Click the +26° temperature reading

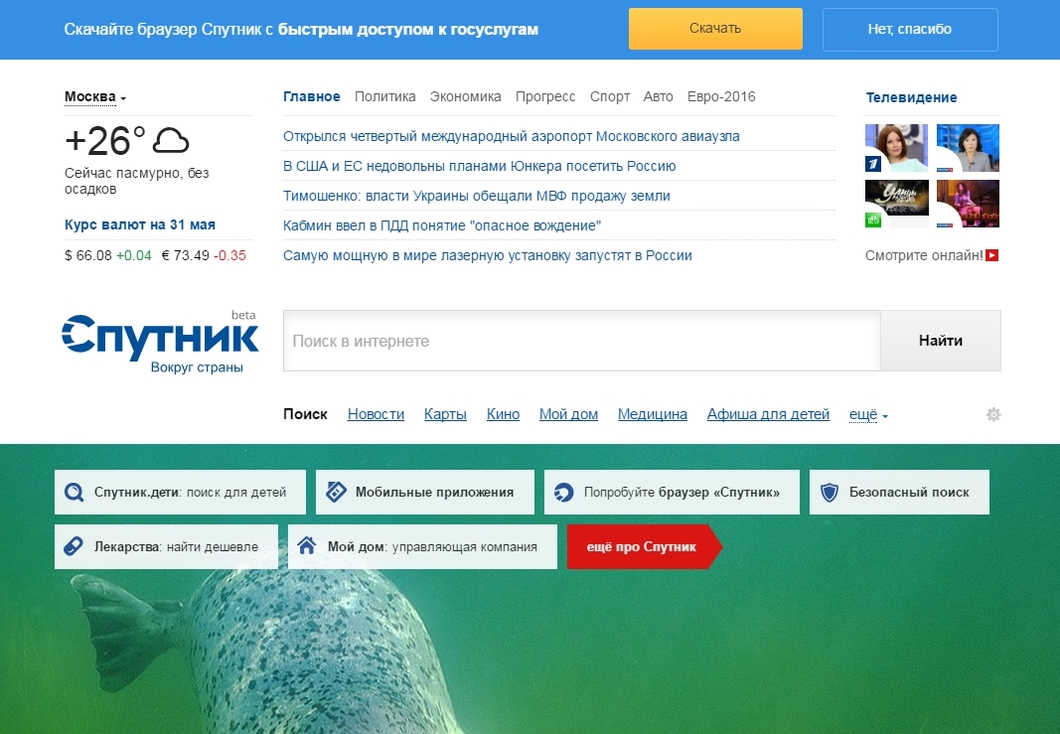coord(105,141)
